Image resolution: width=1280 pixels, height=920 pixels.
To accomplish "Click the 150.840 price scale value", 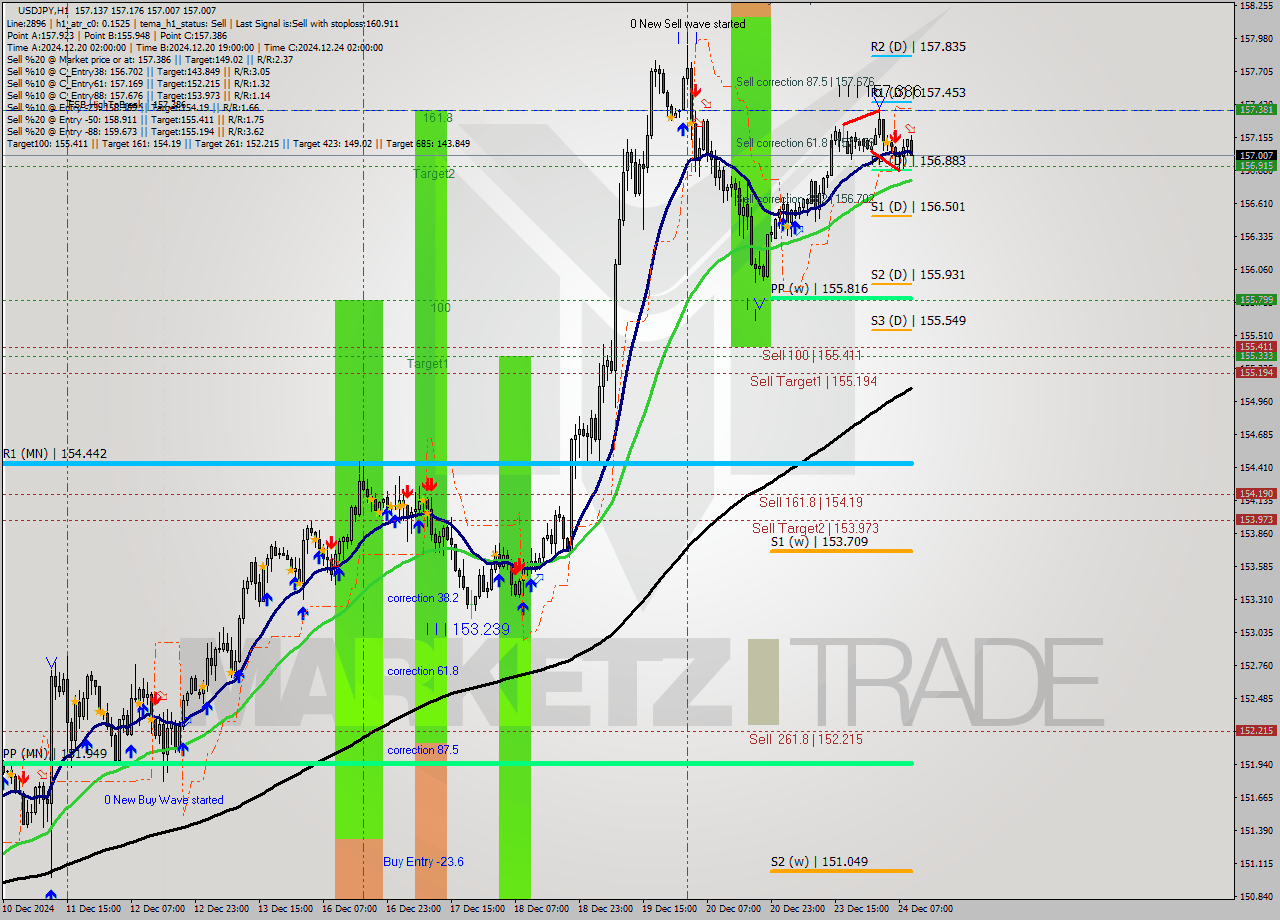I will [x=1256, y=896].
